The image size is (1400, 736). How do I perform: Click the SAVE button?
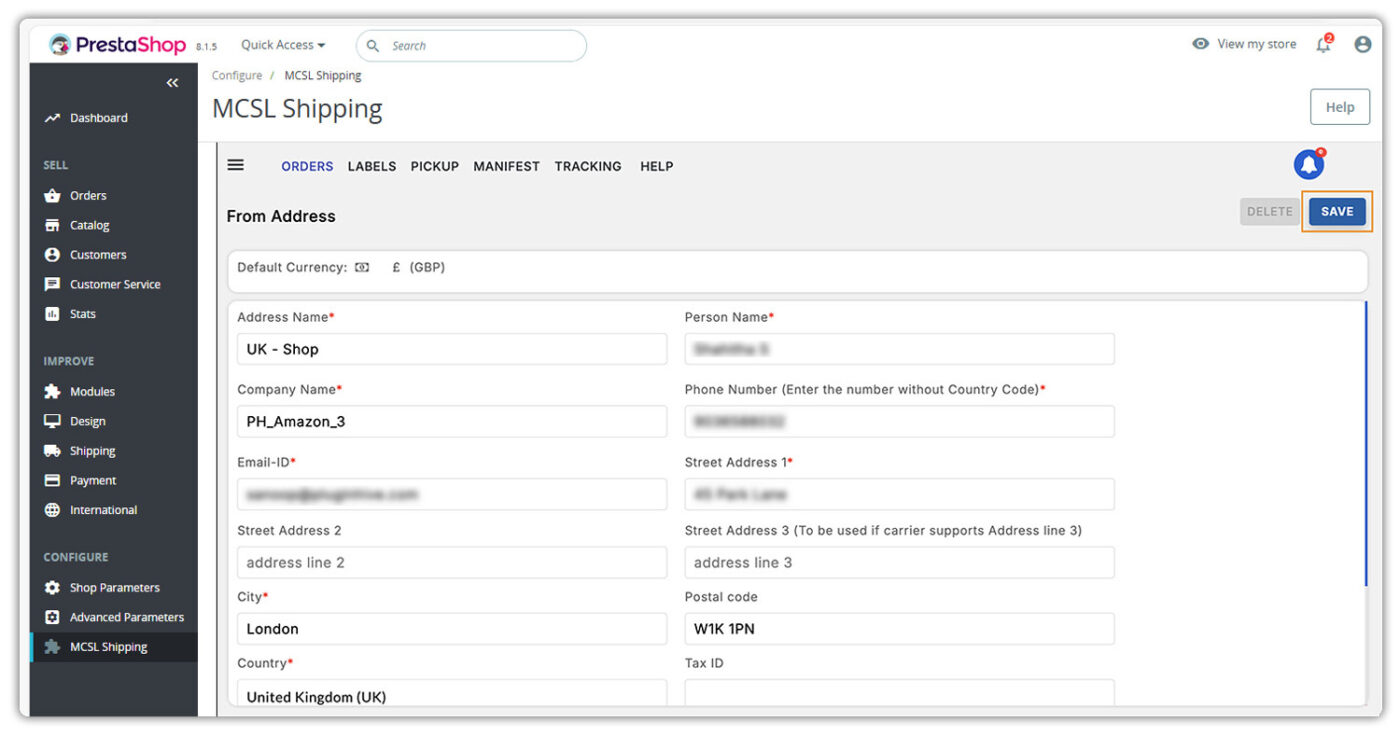point(1337,211)
